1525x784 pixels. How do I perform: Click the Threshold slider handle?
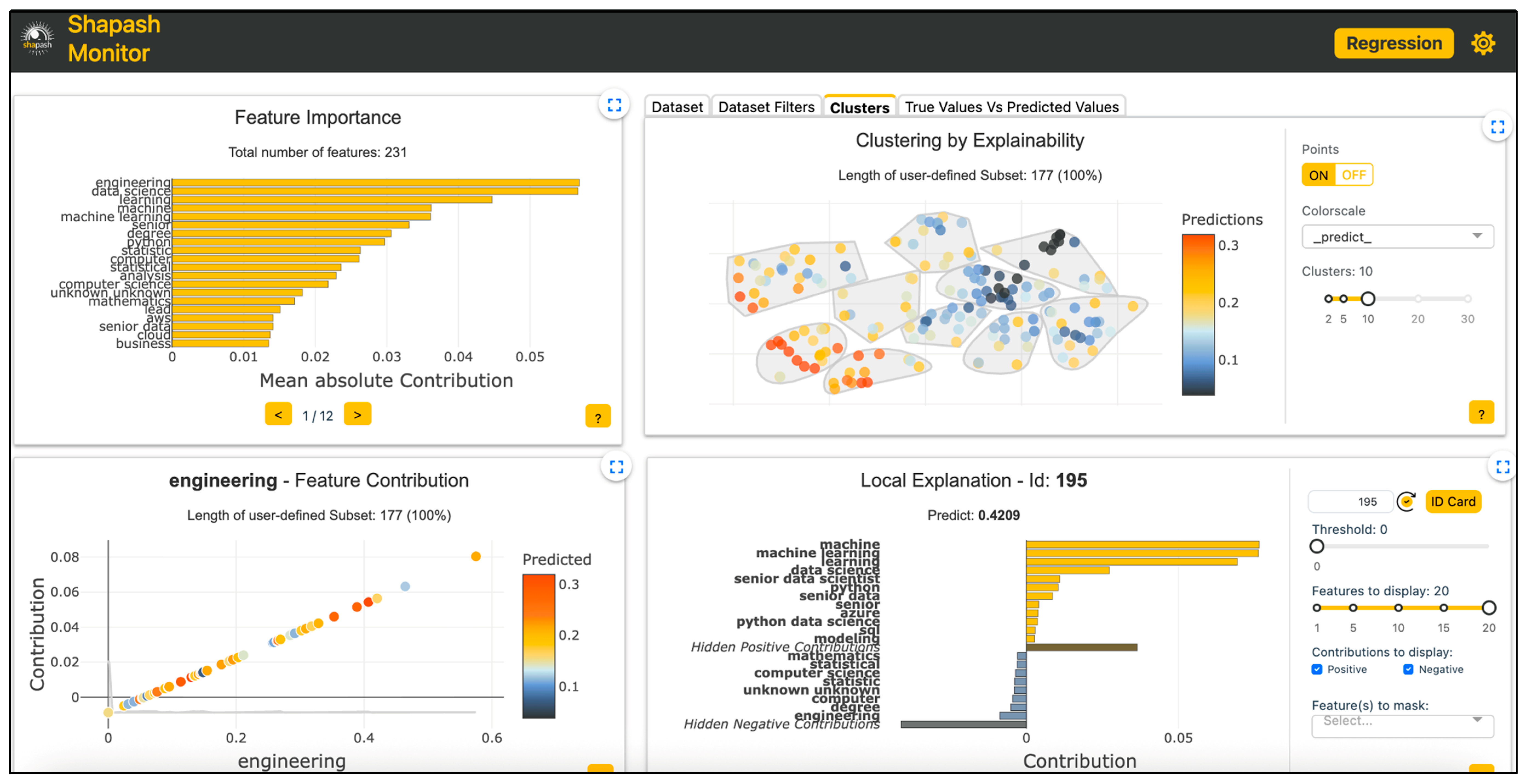(x=1317, y=546)
